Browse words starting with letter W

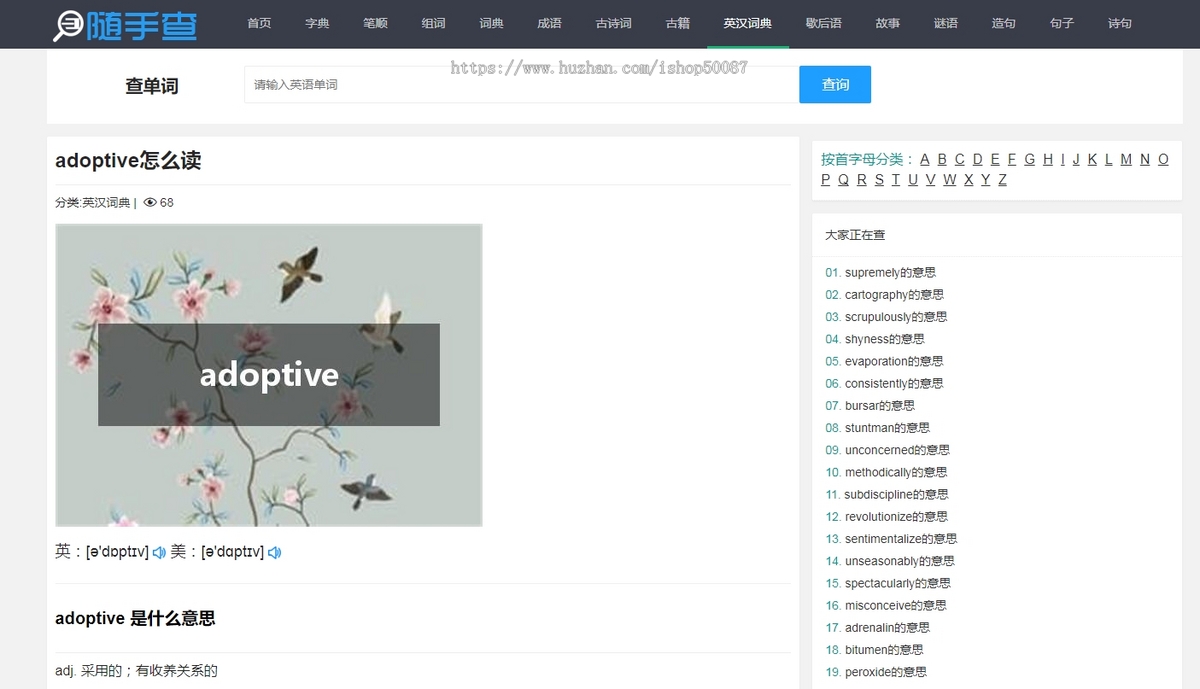pos(950,180)
